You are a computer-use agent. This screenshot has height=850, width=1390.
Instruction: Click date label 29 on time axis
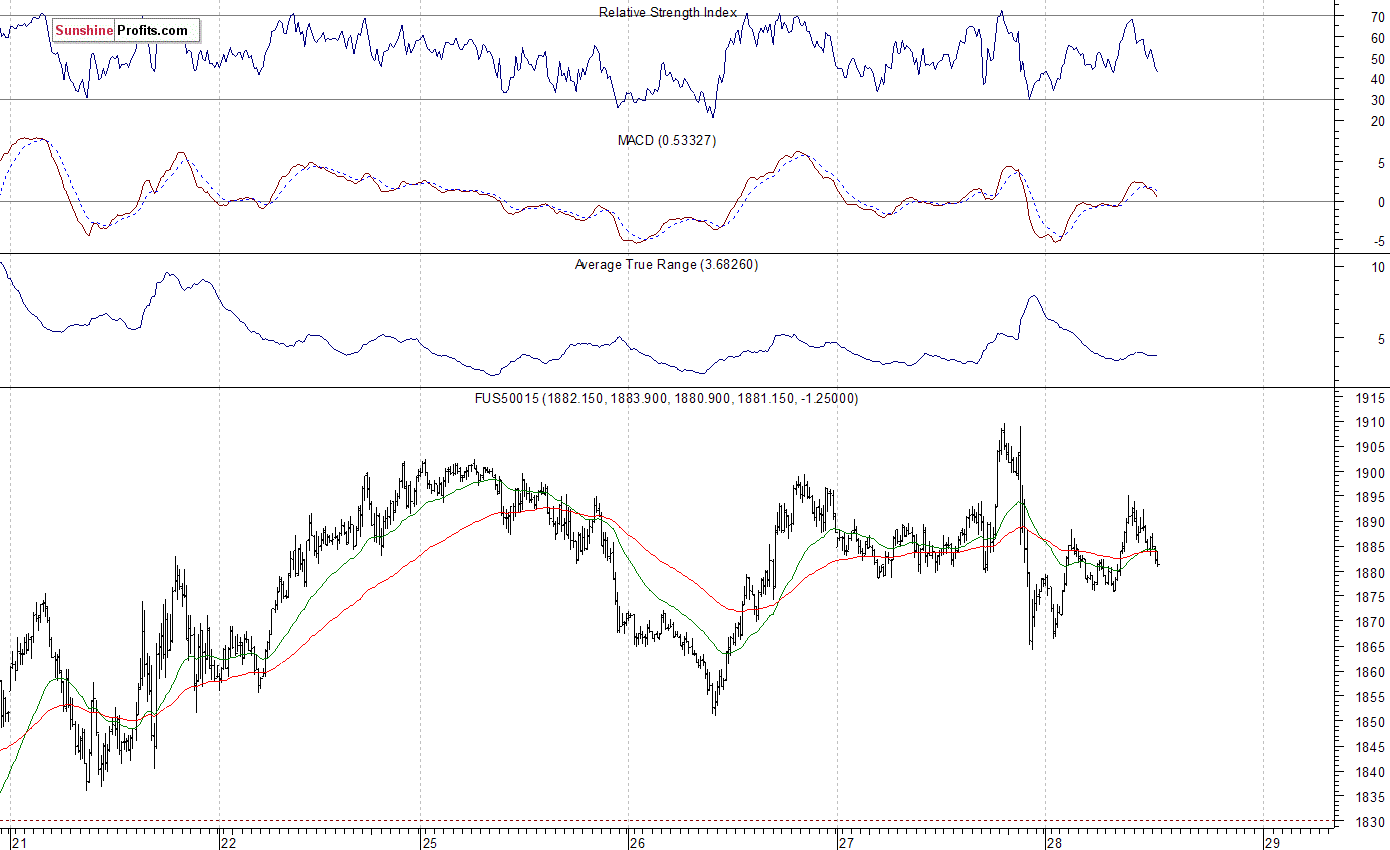[x=1273, y=842]
